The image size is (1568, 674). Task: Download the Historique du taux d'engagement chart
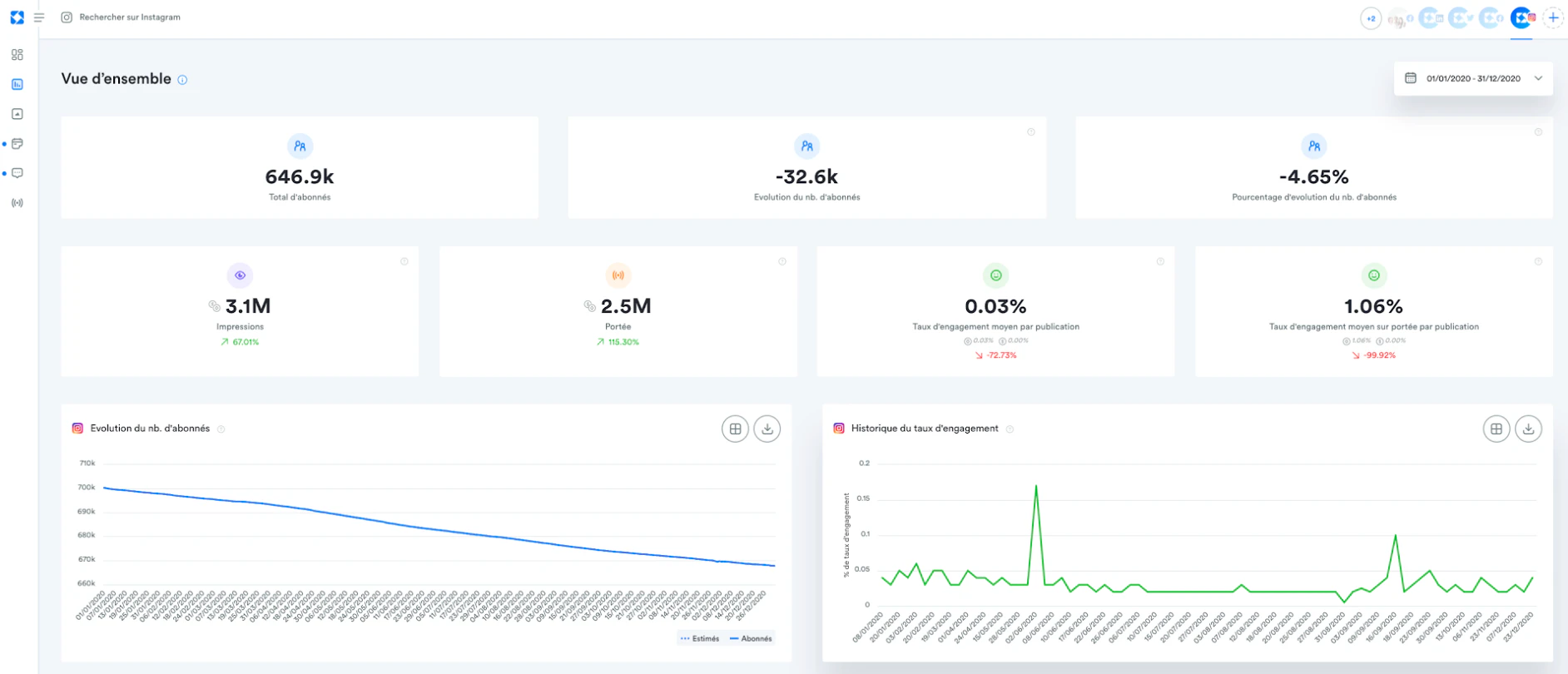1529,429
